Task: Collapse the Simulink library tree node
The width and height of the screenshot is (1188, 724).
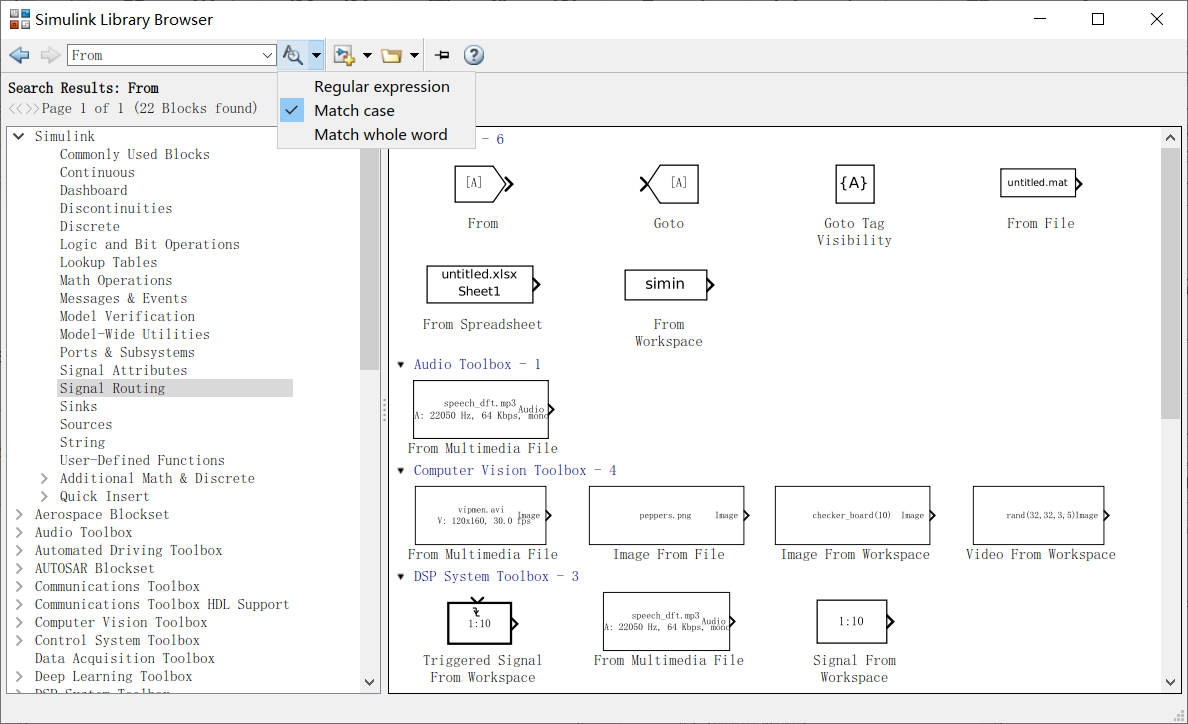Action: 17,135
